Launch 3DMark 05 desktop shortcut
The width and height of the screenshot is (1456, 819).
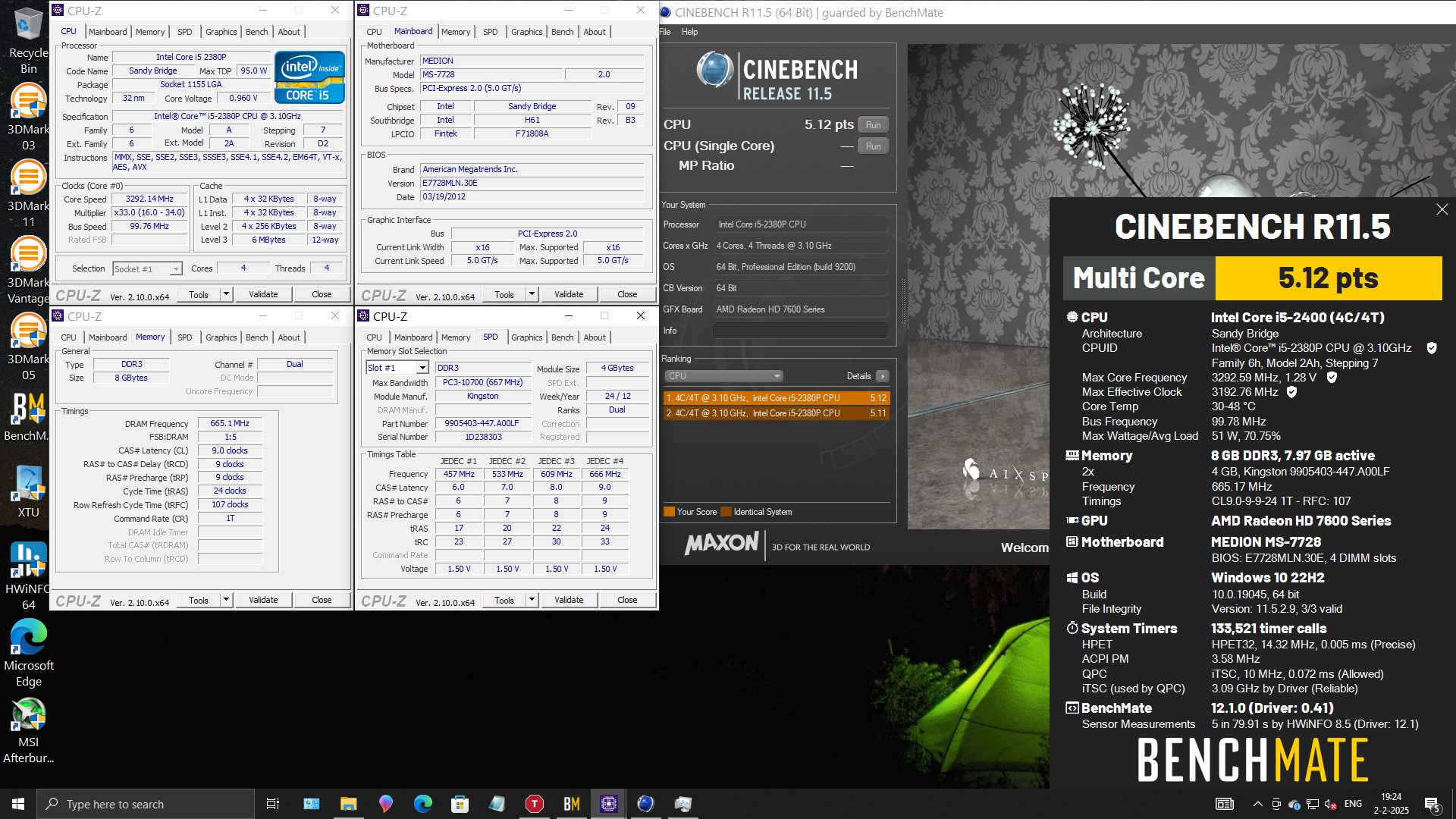tap(28, 347)
